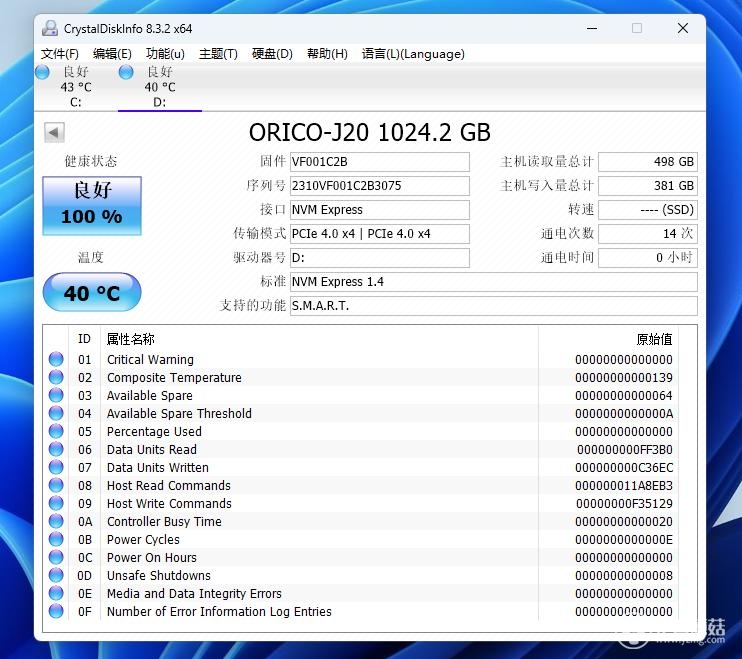Open the 语言(L)(Language) menu
The width and height of the screenshot is (742, 659).
click(413, 54)
